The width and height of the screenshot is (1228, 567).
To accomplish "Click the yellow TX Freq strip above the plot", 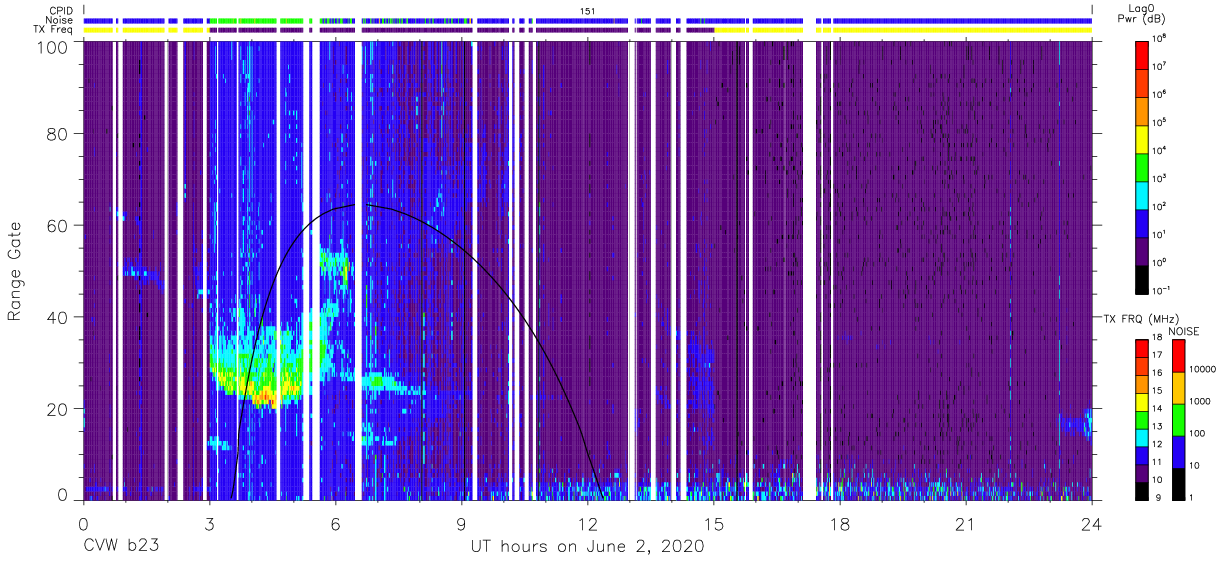I will click(x=903, y=30).
